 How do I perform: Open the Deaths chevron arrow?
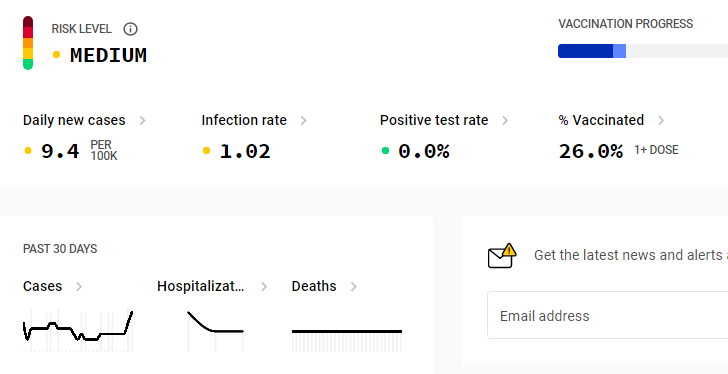(x=354, y=287)
